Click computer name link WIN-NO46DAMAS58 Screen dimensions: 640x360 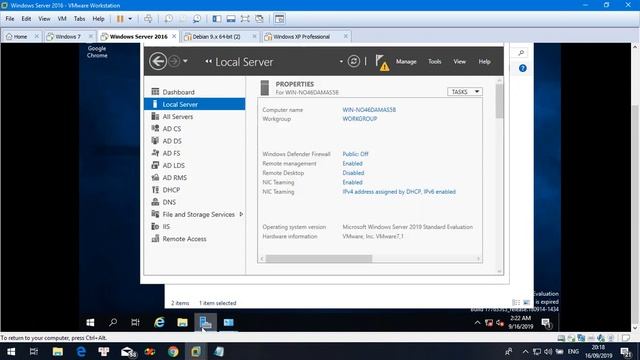[x=369, y=110]
